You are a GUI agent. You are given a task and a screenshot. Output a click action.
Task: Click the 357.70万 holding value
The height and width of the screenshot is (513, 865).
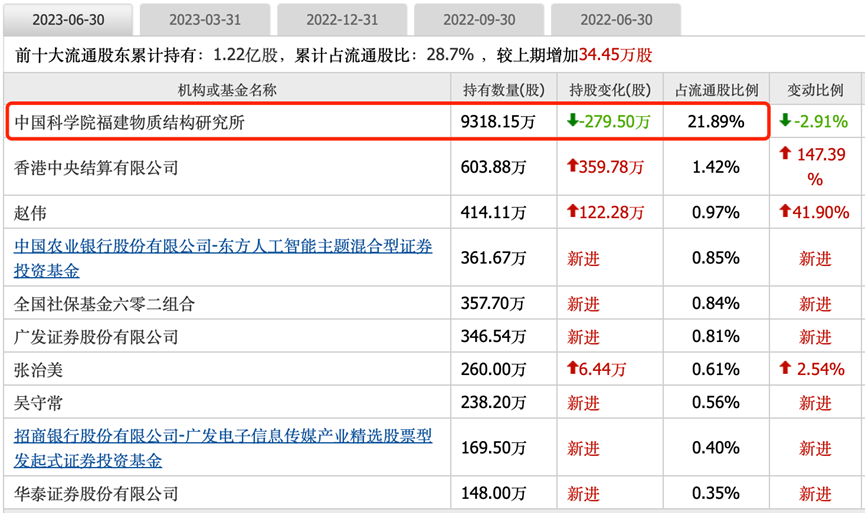tap(492, 303)
